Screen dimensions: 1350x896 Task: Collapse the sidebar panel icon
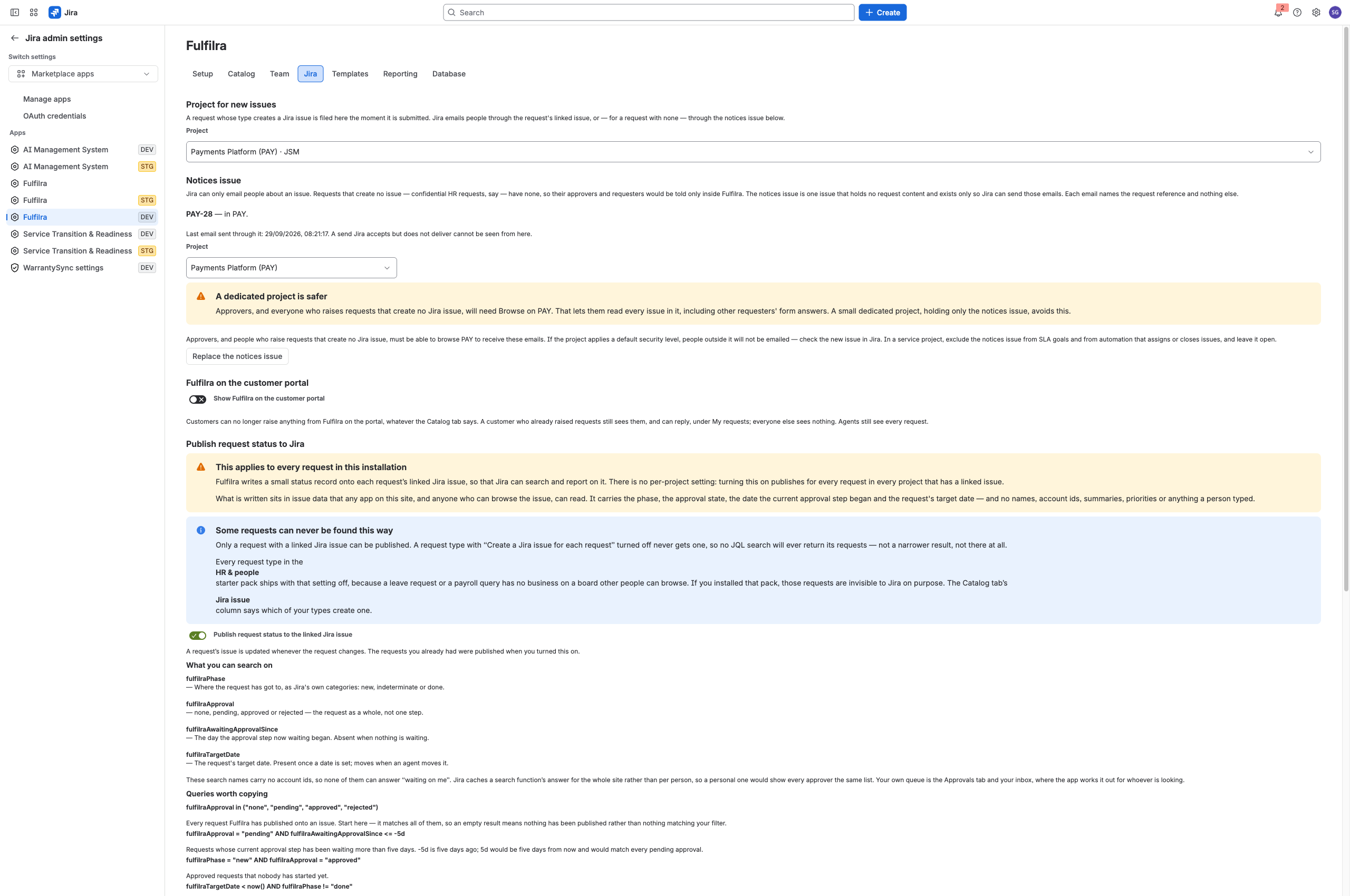coord(15,13)
